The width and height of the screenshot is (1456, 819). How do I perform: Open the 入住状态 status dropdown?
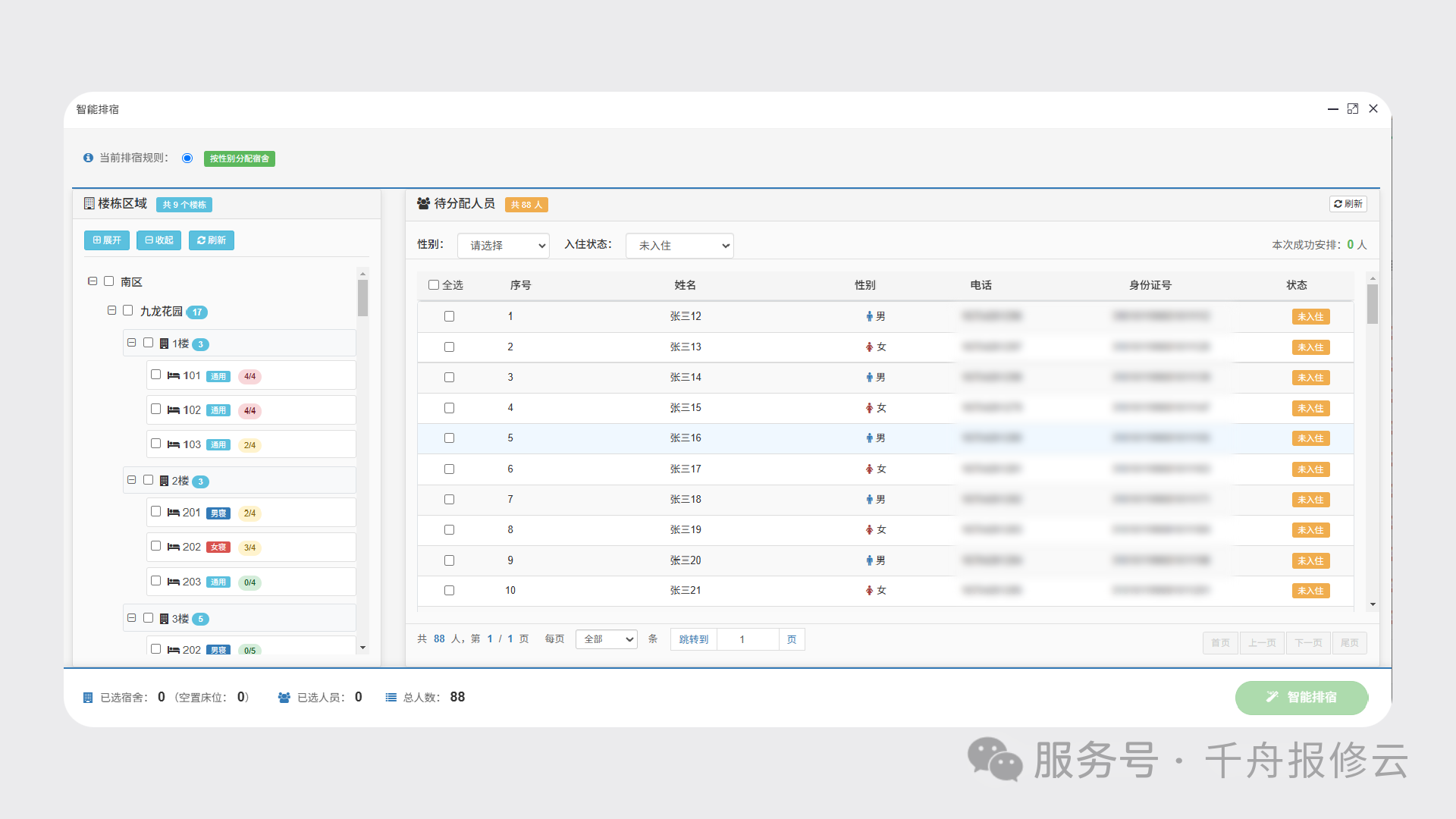679,246
